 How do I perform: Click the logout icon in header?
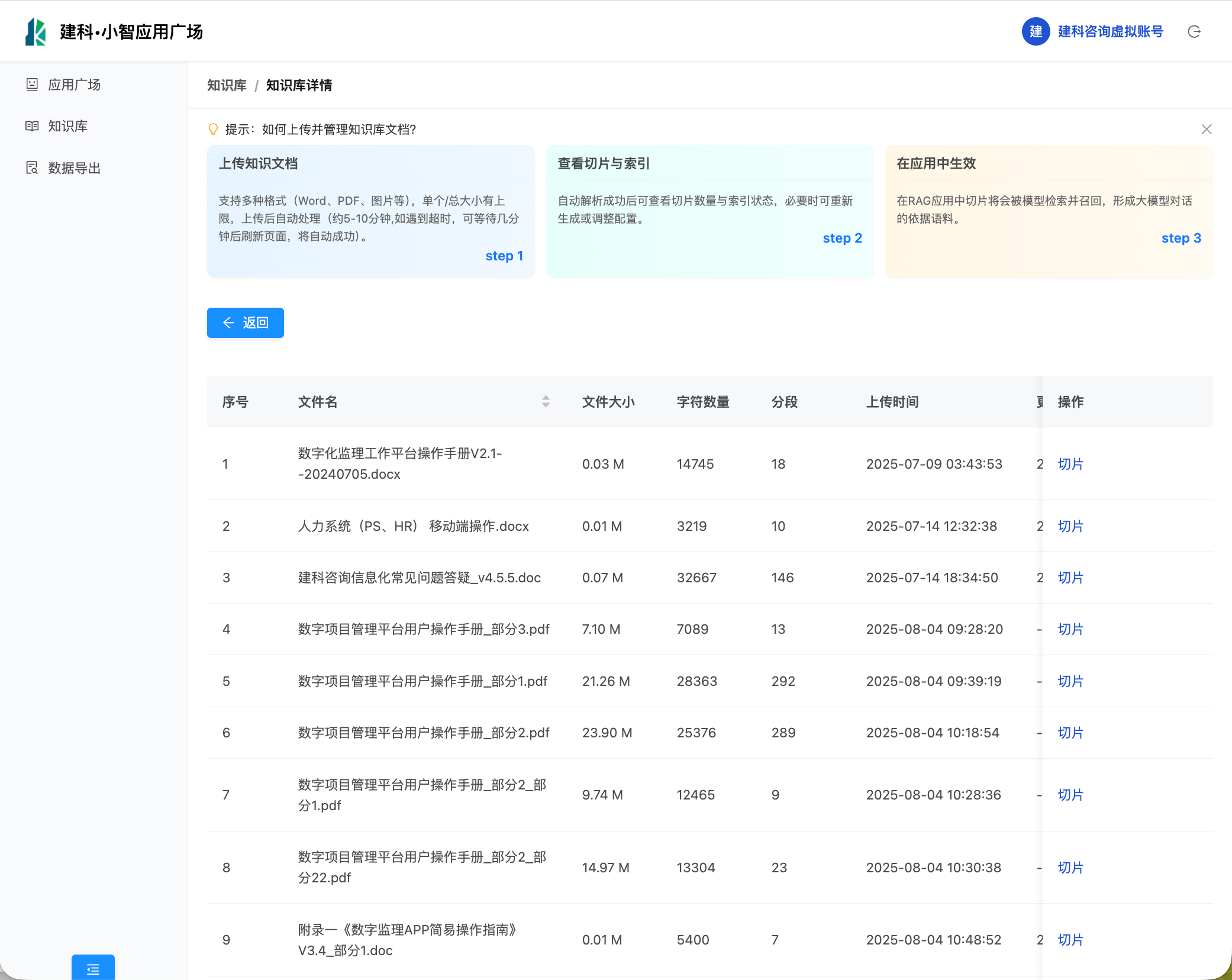(x=1194, y=32)
